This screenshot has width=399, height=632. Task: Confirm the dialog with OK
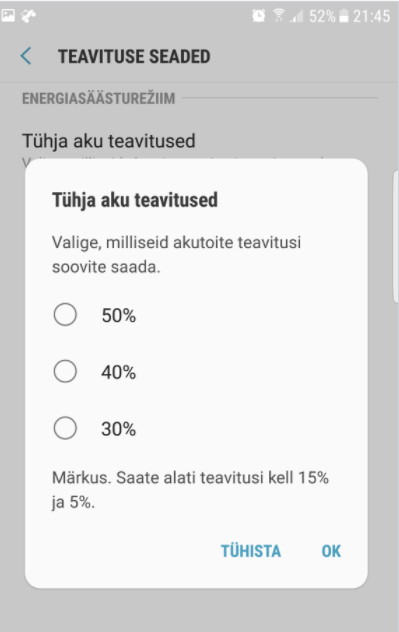(x=331, y=551)
